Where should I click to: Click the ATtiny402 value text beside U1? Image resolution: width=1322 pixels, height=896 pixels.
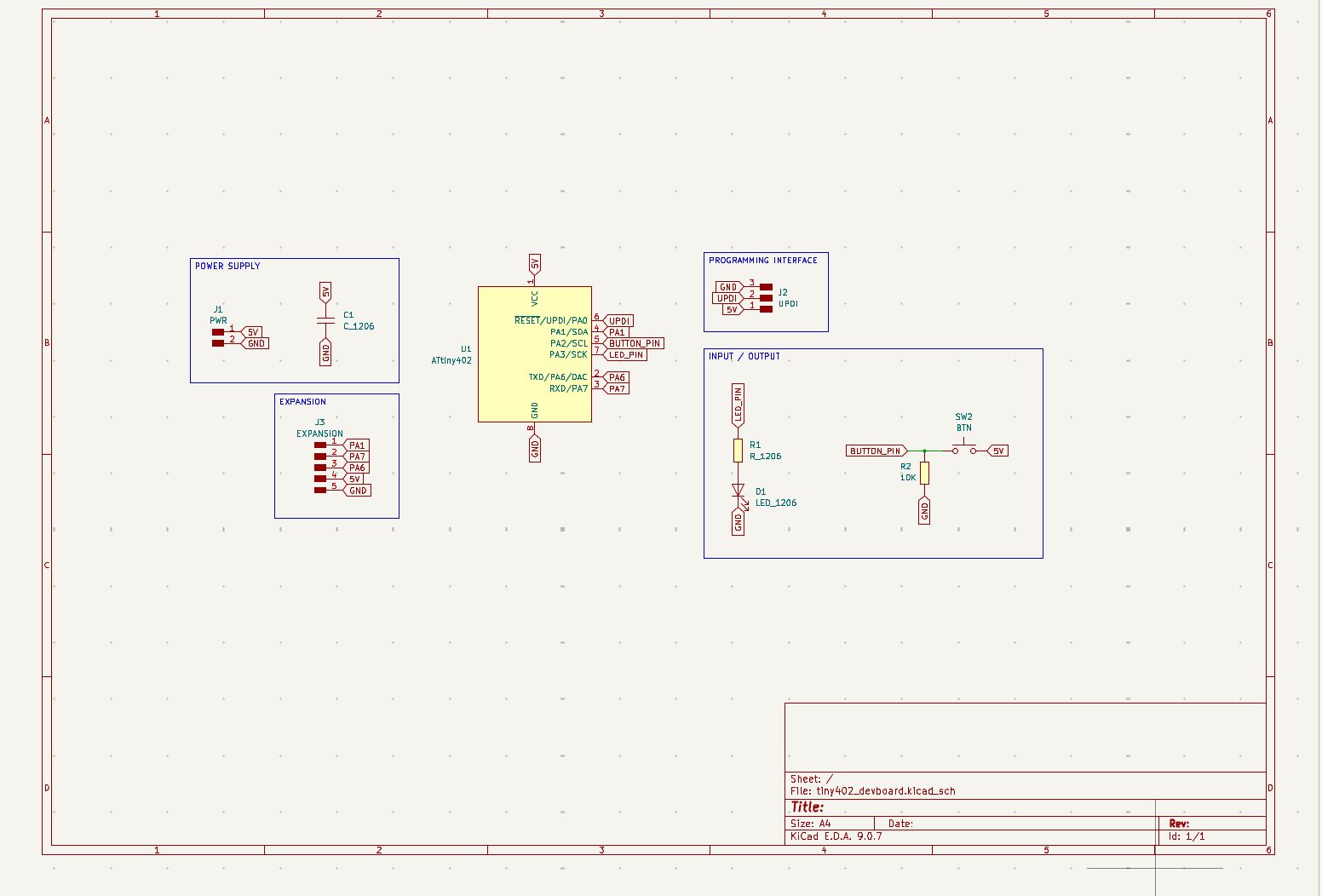tap(451, 360)
